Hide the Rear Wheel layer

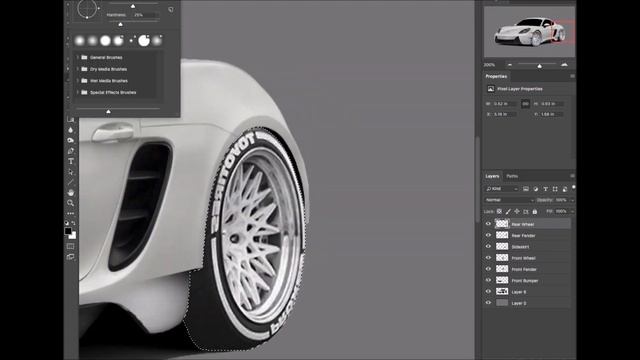[x=488, y=224]
